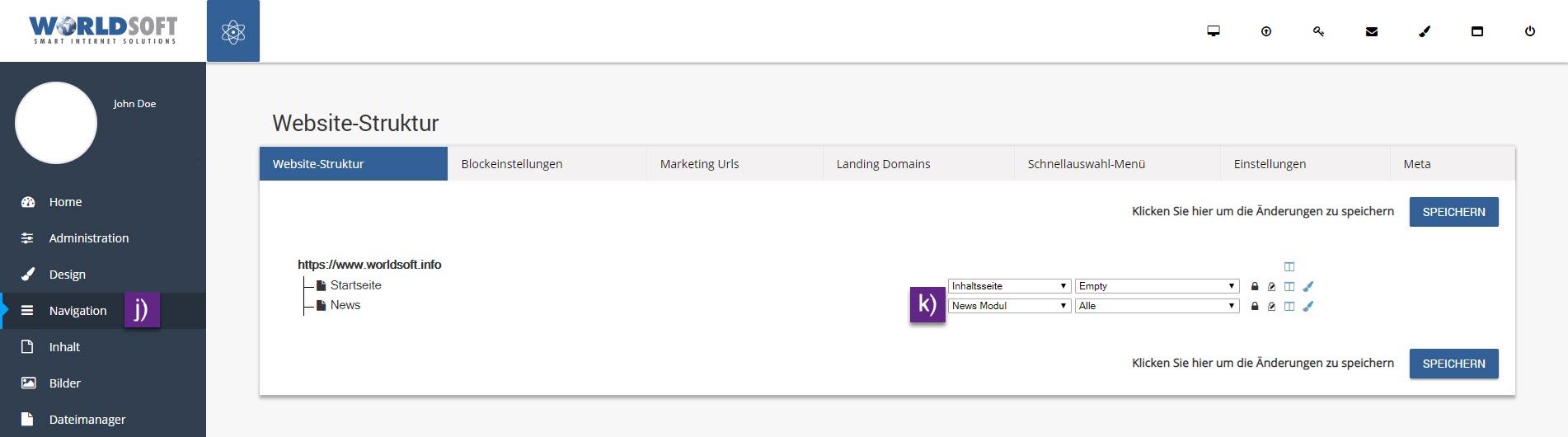
Task: Click the window icon in top bar
Action: (x=1477, y=31)
